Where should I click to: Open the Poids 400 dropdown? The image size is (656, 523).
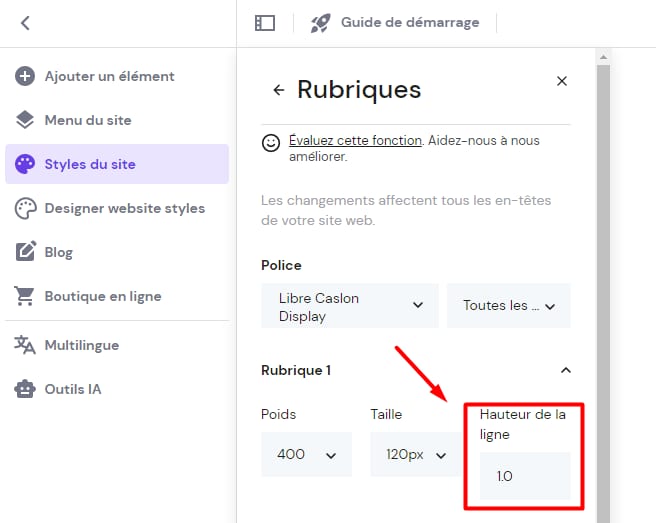pyautogui.click(x=306, y=454)
